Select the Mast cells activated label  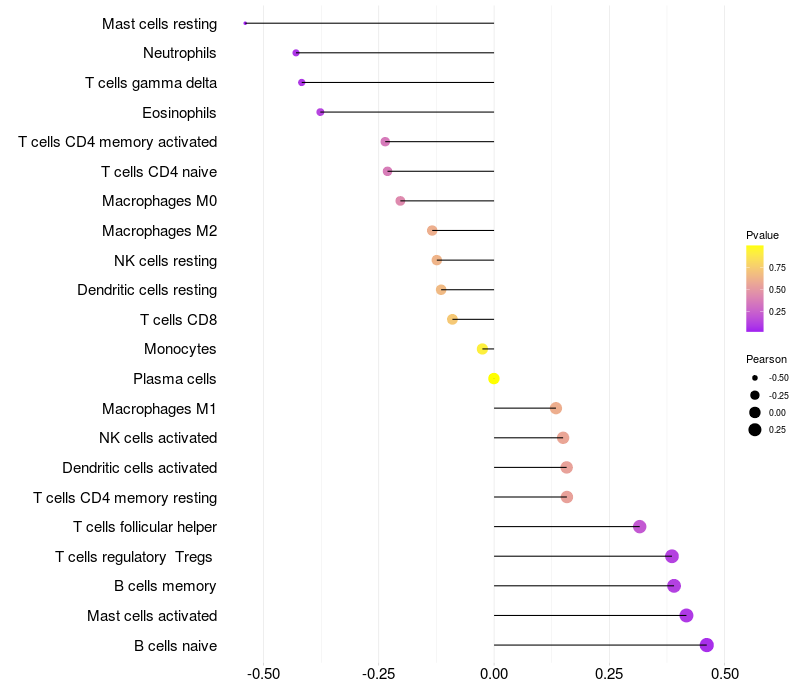pos(152,616)
